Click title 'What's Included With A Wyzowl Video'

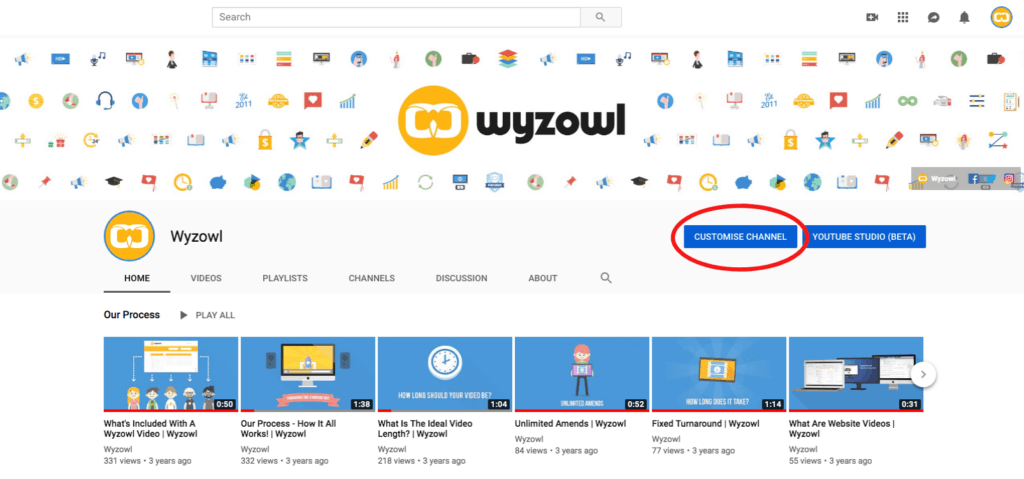(x=150, y=429)
